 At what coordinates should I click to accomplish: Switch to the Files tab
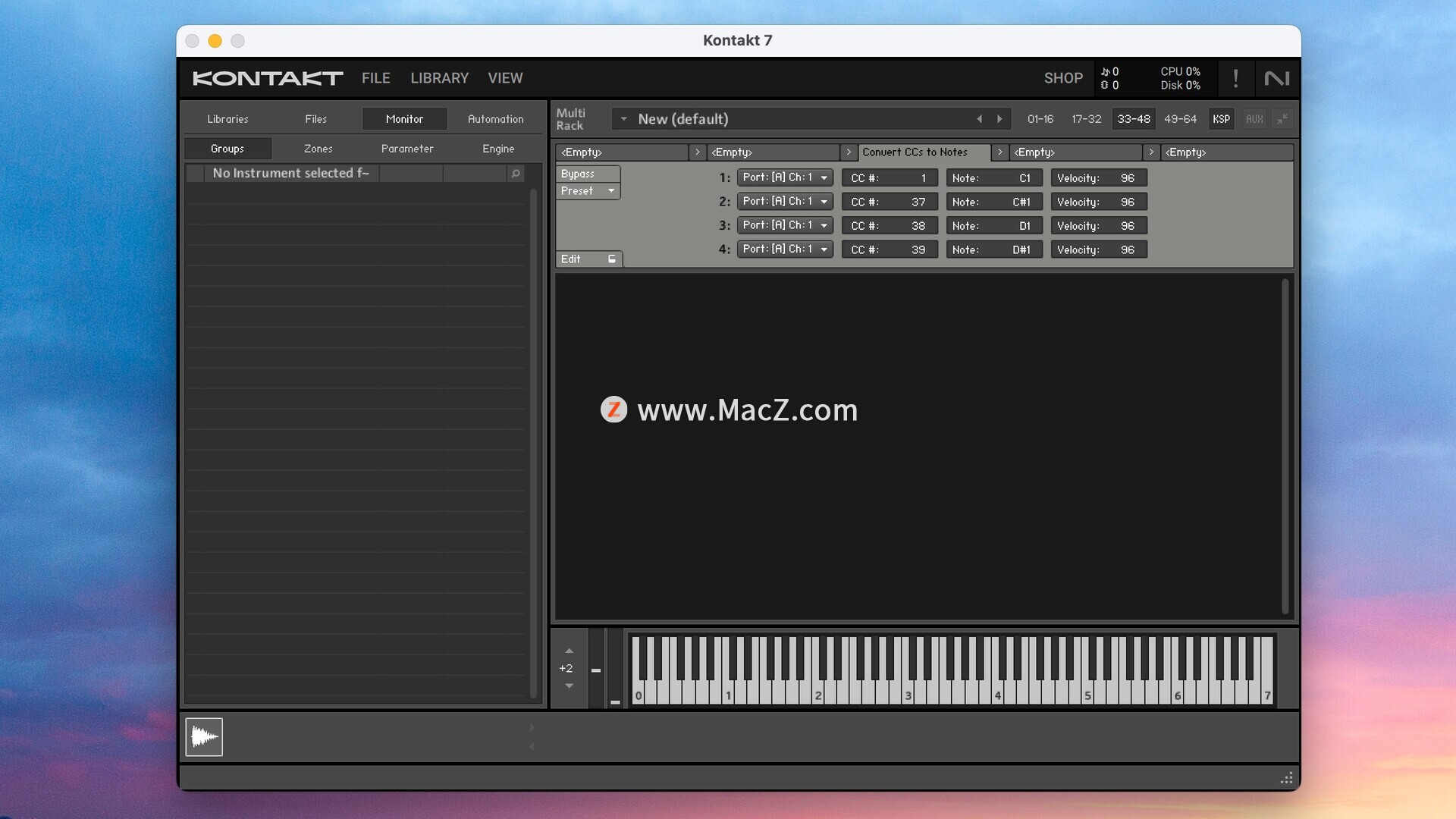315,119
